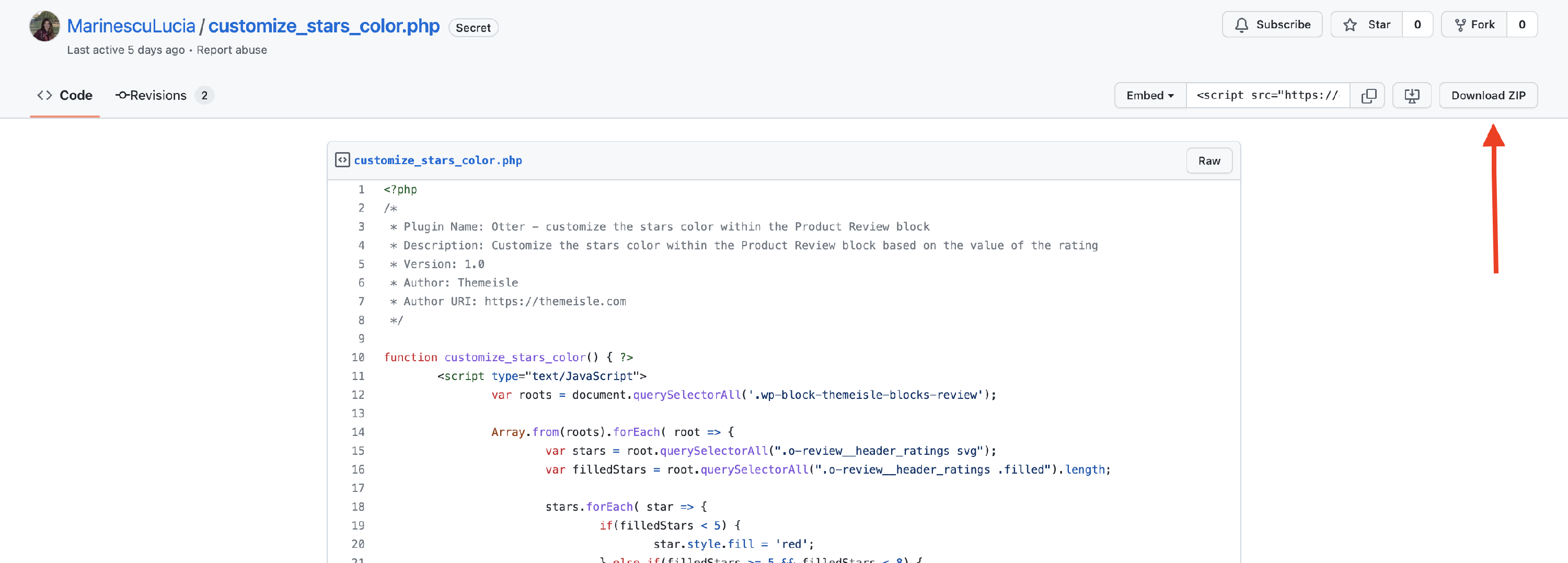This screenshot has width=1568, height=563.
Task: Subscribe to this gist with bell button
Action: [1272, 25]
